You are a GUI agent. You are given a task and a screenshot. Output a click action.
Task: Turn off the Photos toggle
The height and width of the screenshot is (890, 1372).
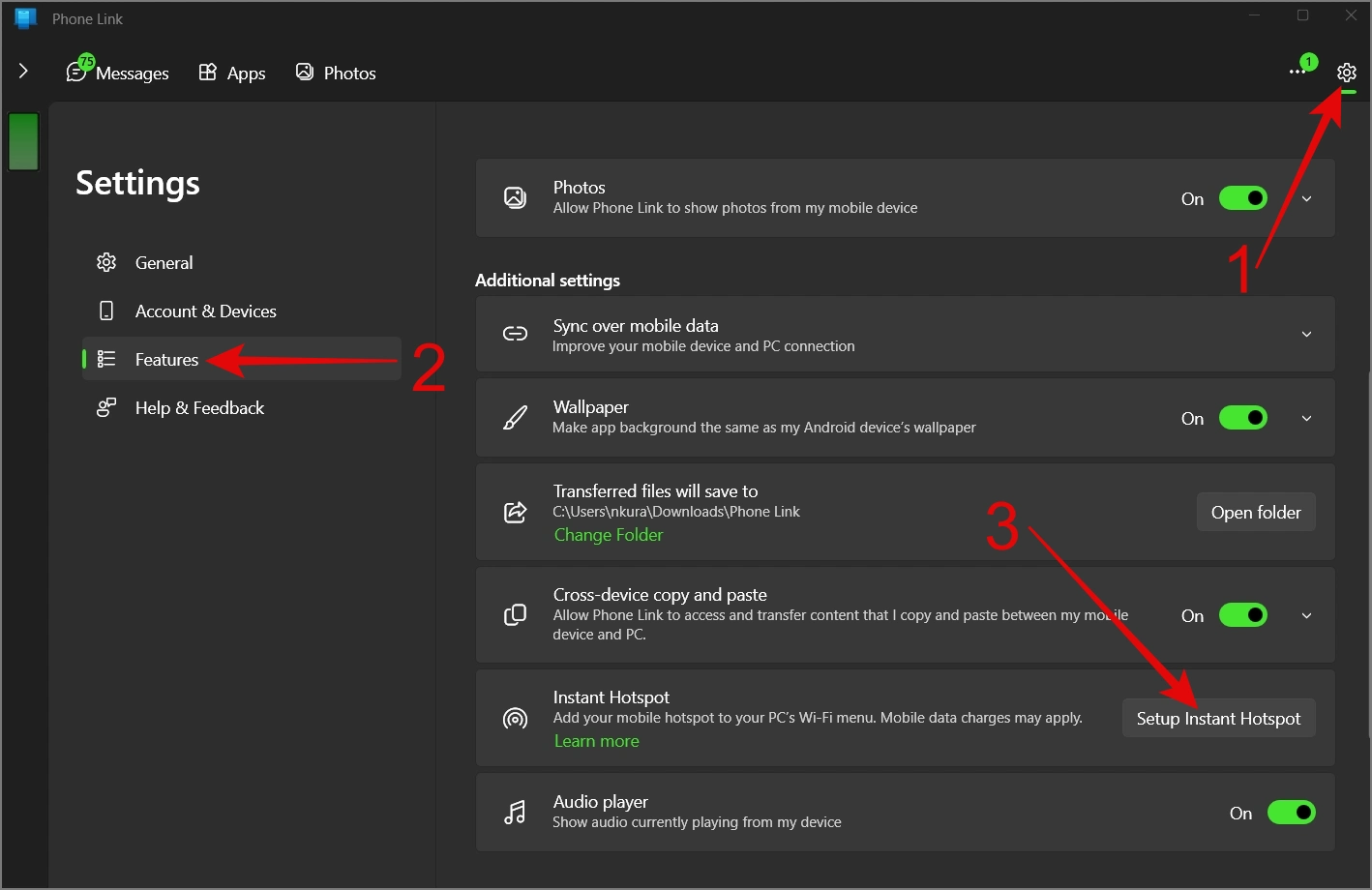(x=1243, y=198)
